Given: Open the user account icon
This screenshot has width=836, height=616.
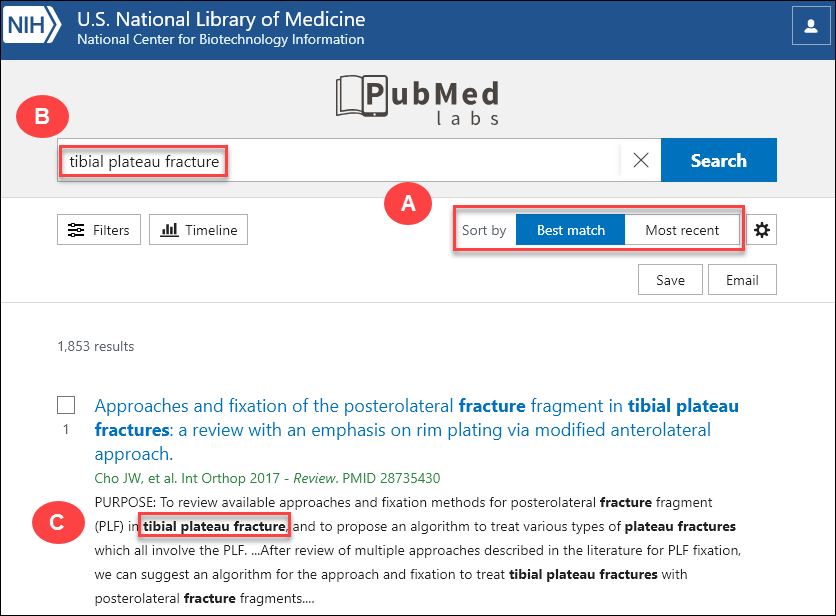Looking at the screenshot, I should pyautogui.click(x=805, y=27).
